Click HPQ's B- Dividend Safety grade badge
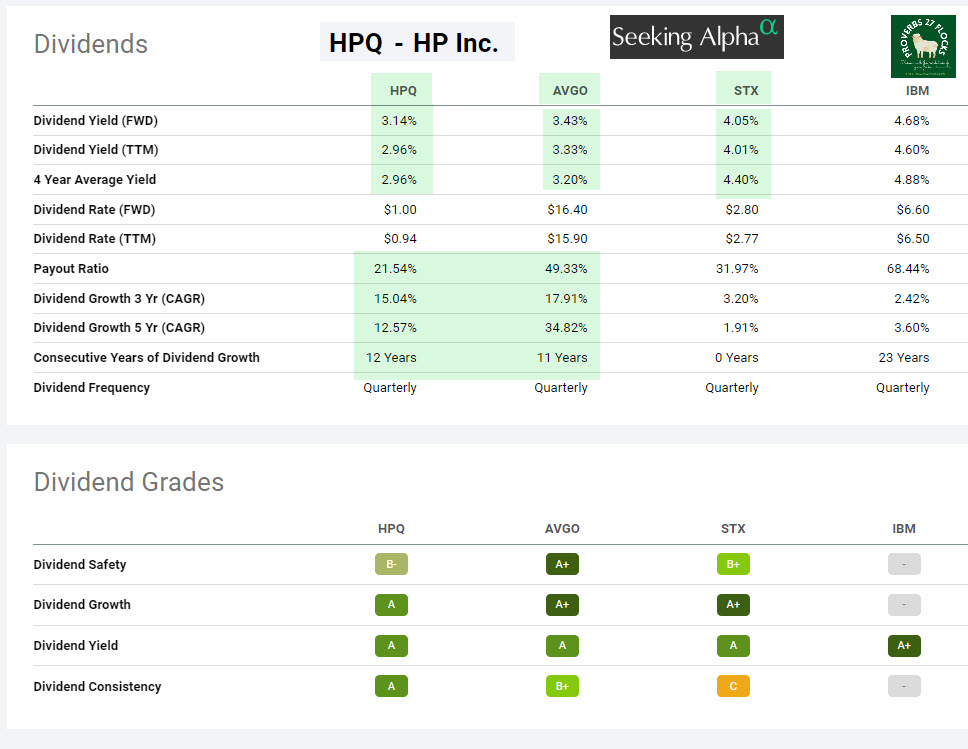The height and width of the screenshot is (749, 968). (x=391, y=564)
